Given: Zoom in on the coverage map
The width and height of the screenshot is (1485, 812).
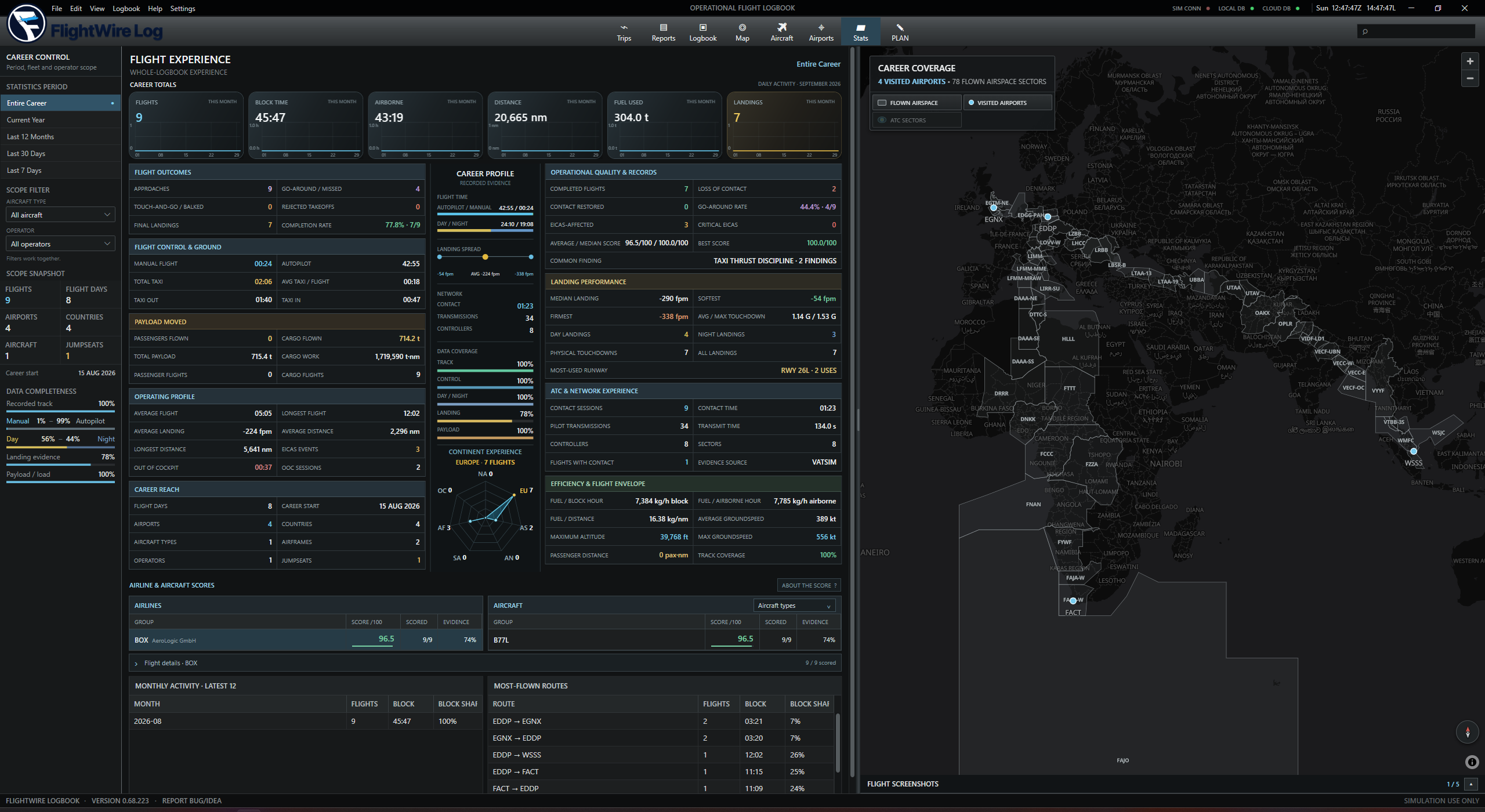Looking at the screenshot, I should 1469,61.
